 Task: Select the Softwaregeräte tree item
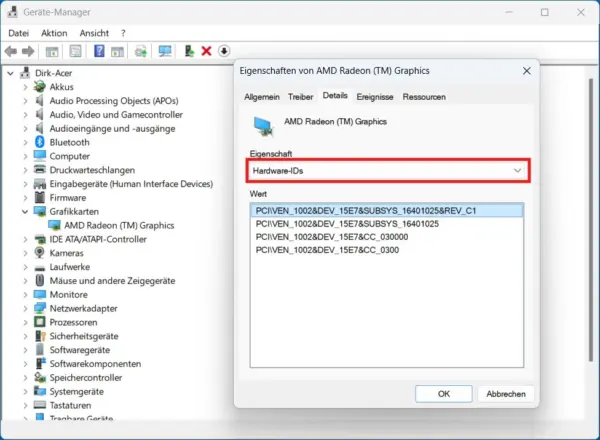click(x=80, y=350)
